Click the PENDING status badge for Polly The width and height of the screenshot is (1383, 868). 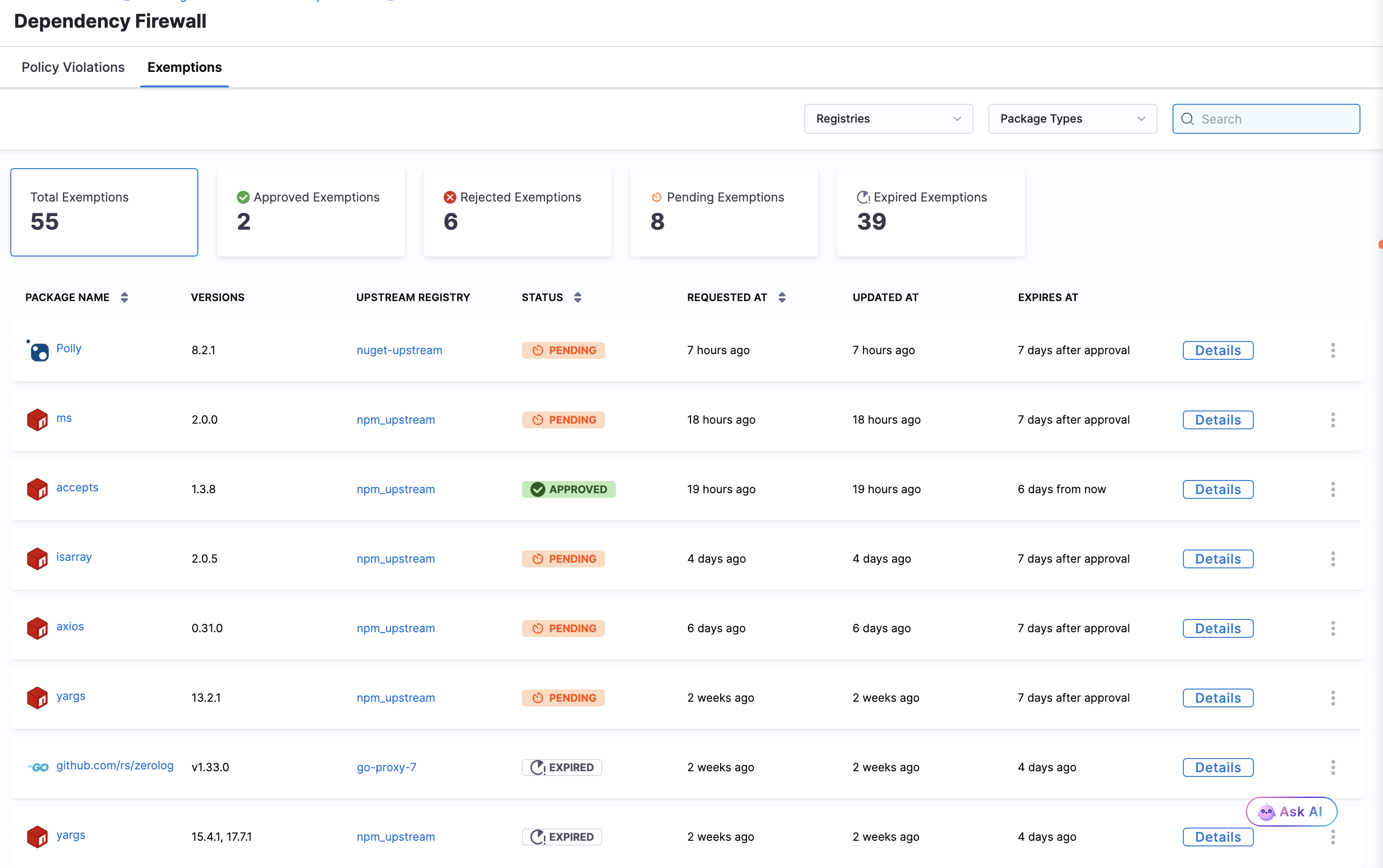pyautogui.click(x=563, y=350)
